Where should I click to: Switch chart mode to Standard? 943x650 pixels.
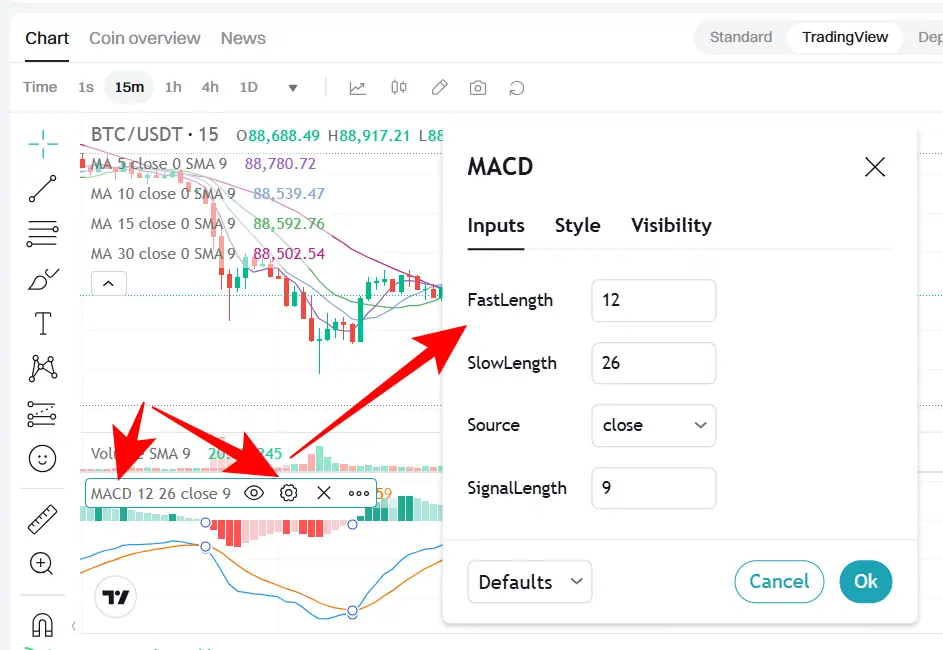click(741, 37)
